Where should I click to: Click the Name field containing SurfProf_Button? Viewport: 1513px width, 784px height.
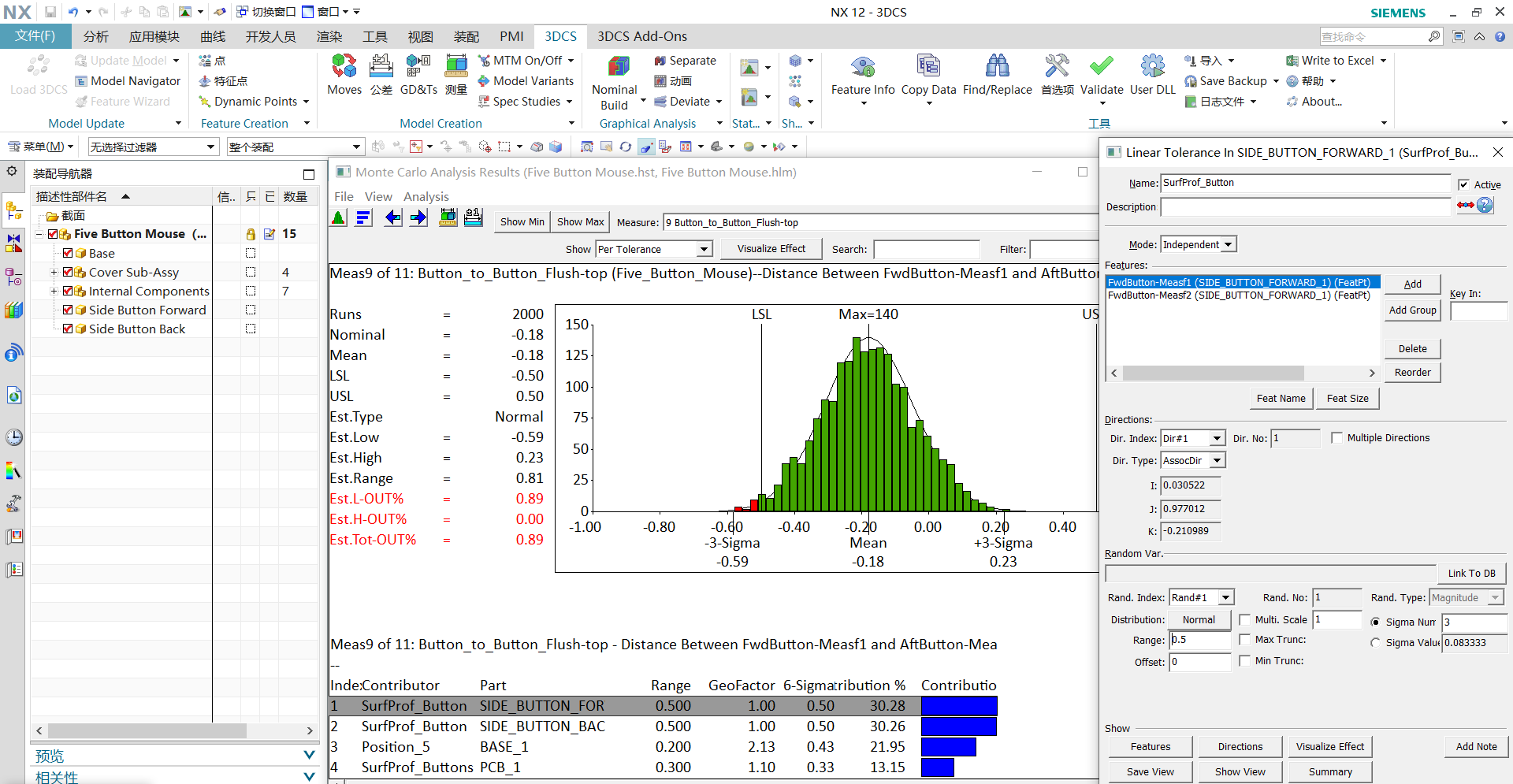1305,183
